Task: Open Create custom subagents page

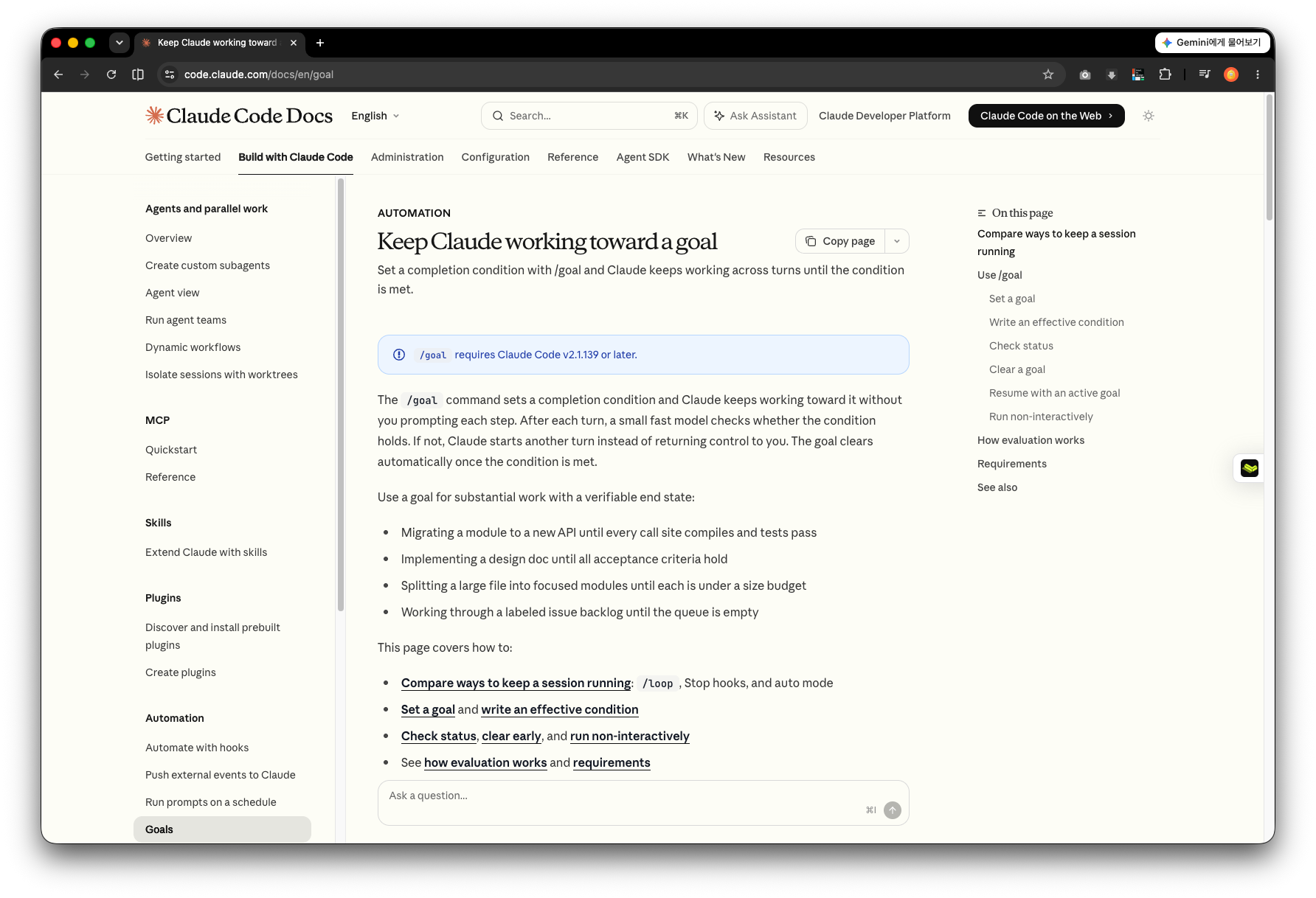Action: [207, 265]
